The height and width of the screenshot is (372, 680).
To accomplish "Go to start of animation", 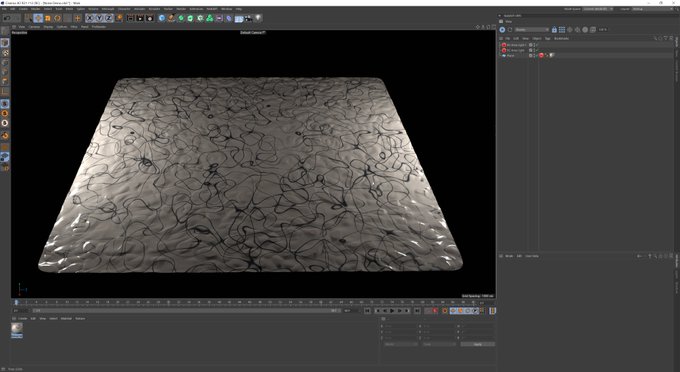I will coord(367,311).
